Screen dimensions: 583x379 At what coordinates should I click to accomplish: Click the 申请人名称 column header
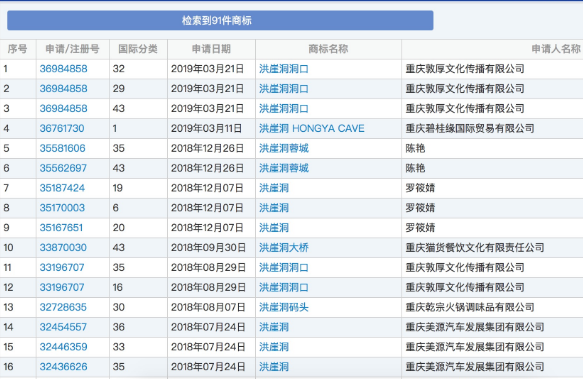coord(556,49)
